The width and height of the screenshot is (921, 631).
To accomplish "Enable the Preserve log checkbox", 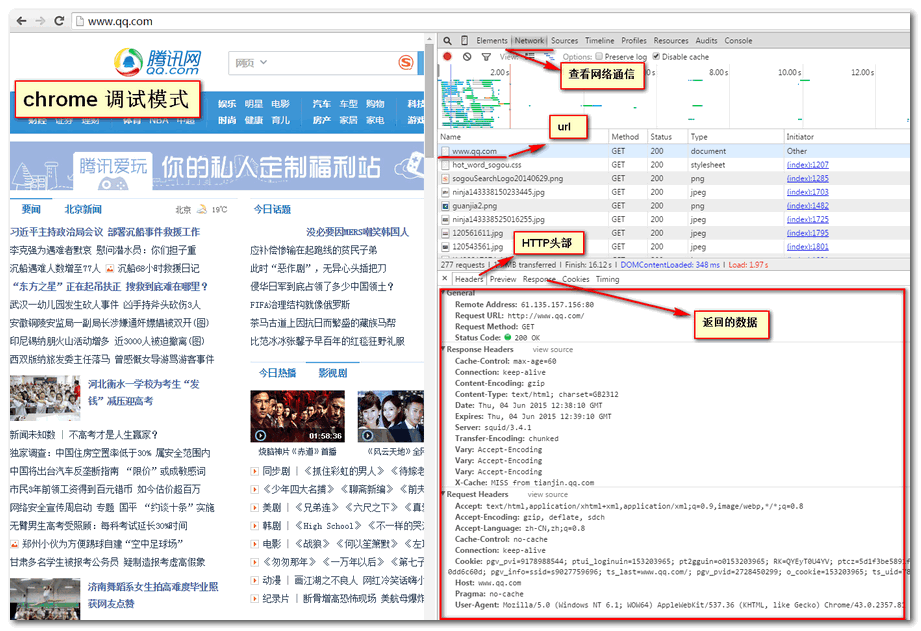I will [x=599, y=56].
